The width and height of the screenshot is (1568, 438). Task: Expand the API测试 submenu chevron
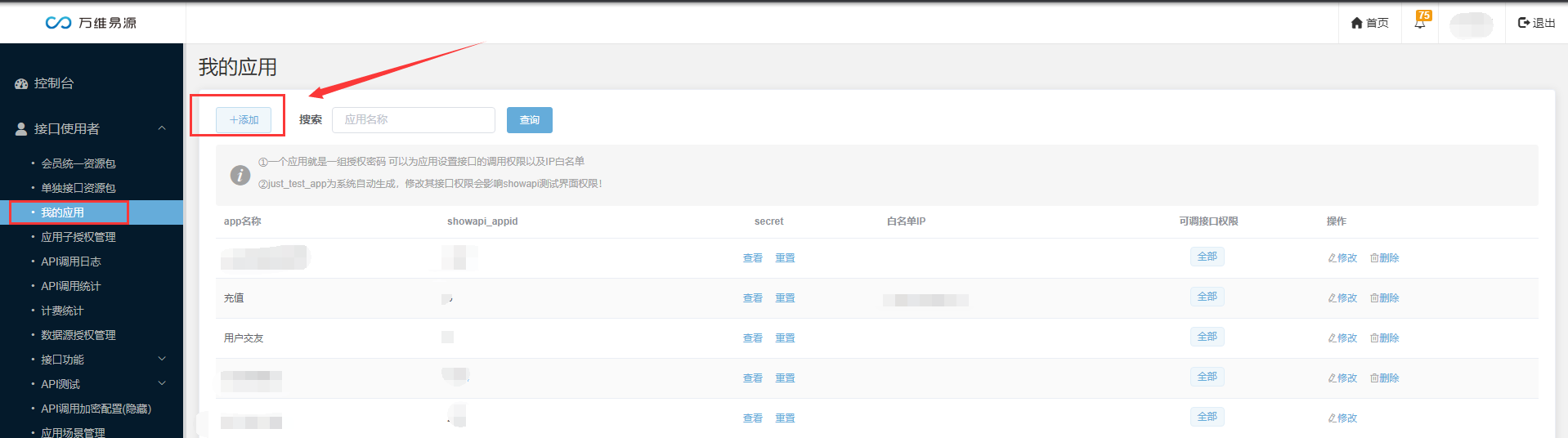click(162, 383)
